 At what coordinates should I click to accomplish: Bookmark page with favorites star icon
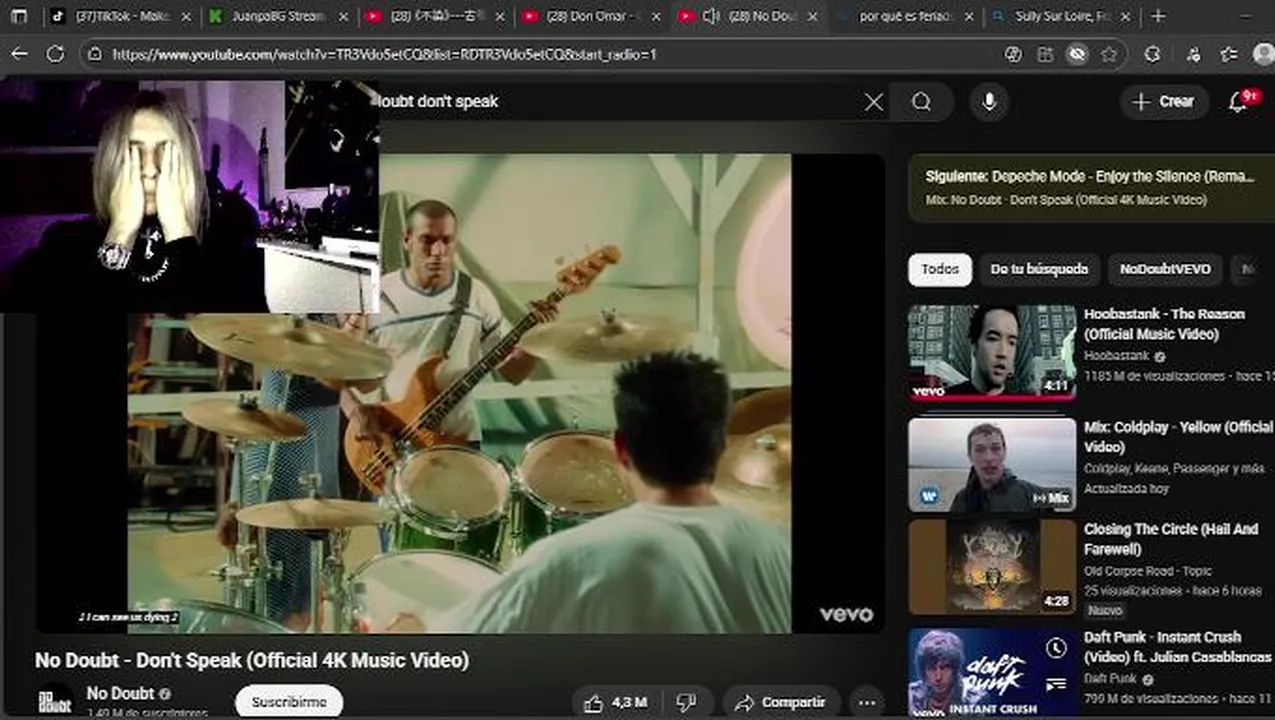1108,54
